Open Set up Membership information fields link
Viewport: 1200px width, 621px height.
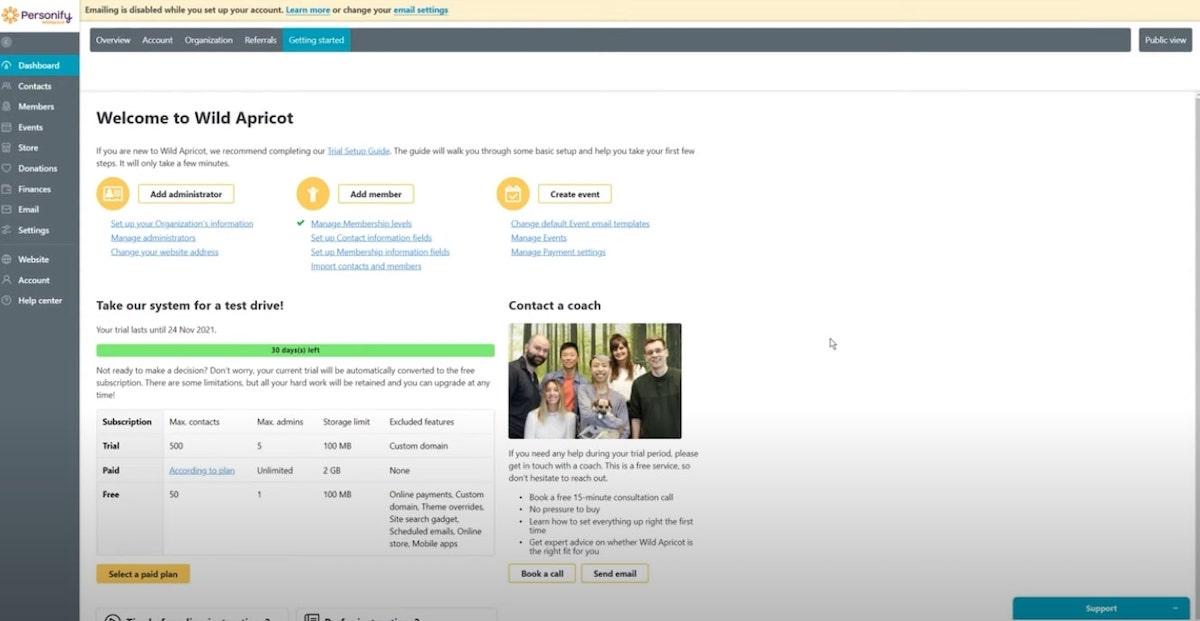click(x=380, y=252)
